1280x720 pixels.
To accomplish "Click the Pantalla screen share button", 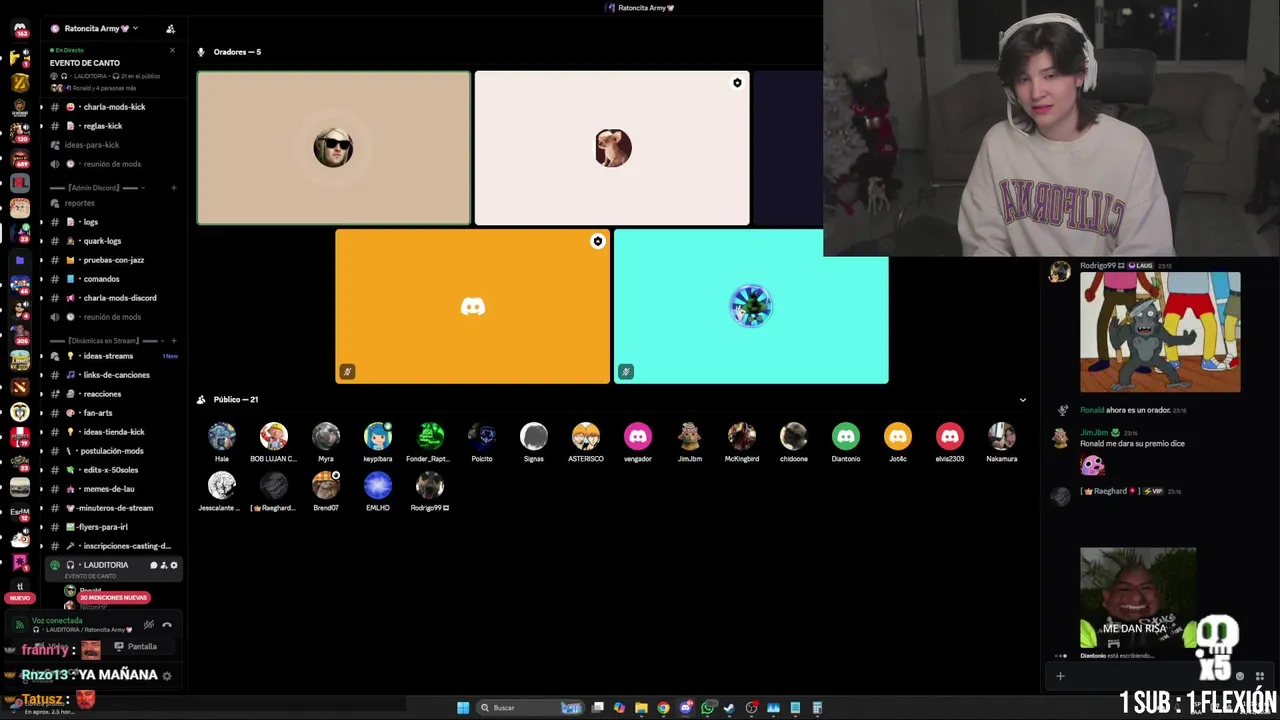I will click(x=136, y=646).
